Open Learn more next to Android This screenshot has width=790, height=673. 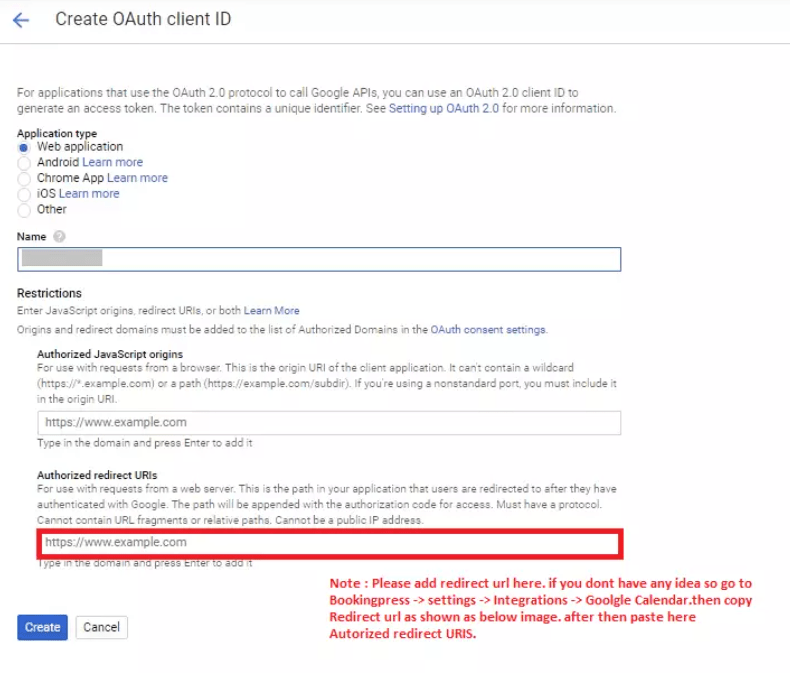[112, 162]
